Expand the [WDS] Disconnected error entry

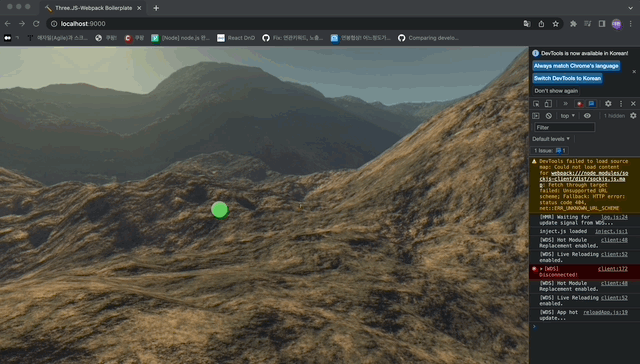541,269
